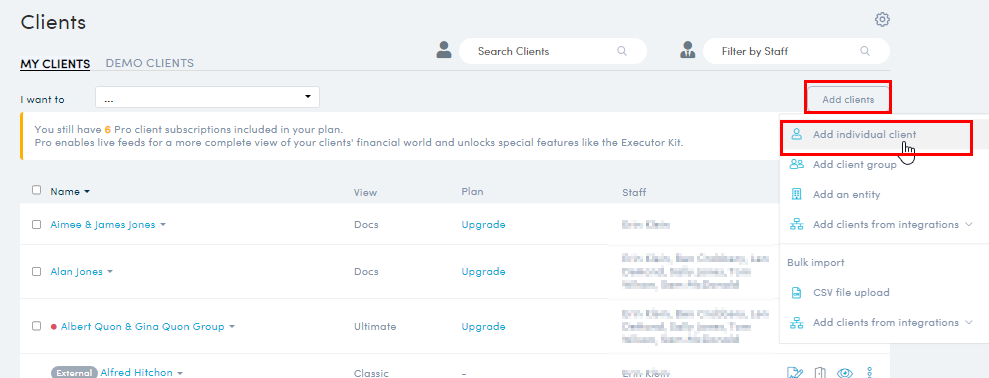Click Upgrade link for Albert Quon group
This screenshot has width=989, height=378.
point(483,326)
